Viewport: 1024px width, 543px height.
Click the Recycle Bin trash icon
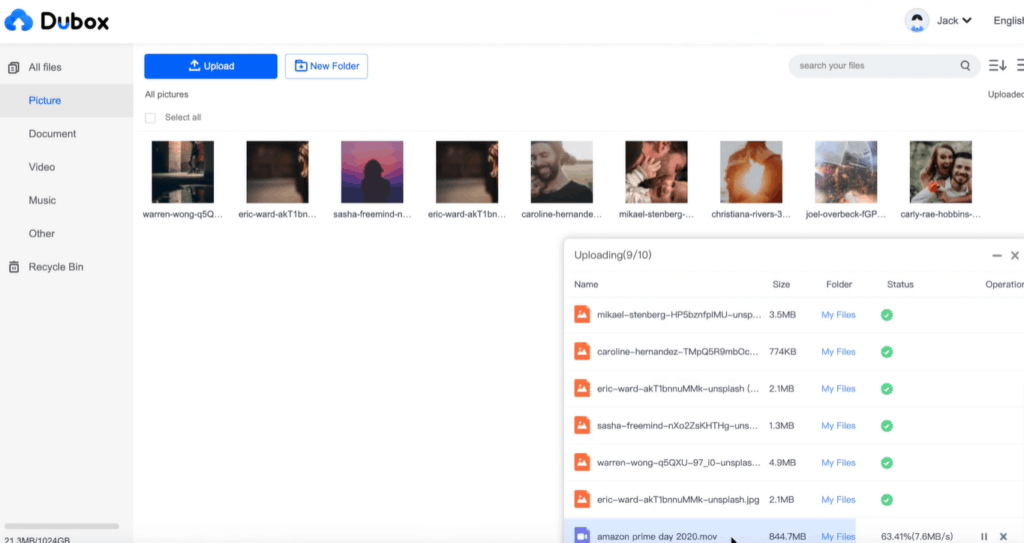tap(14, 267)
